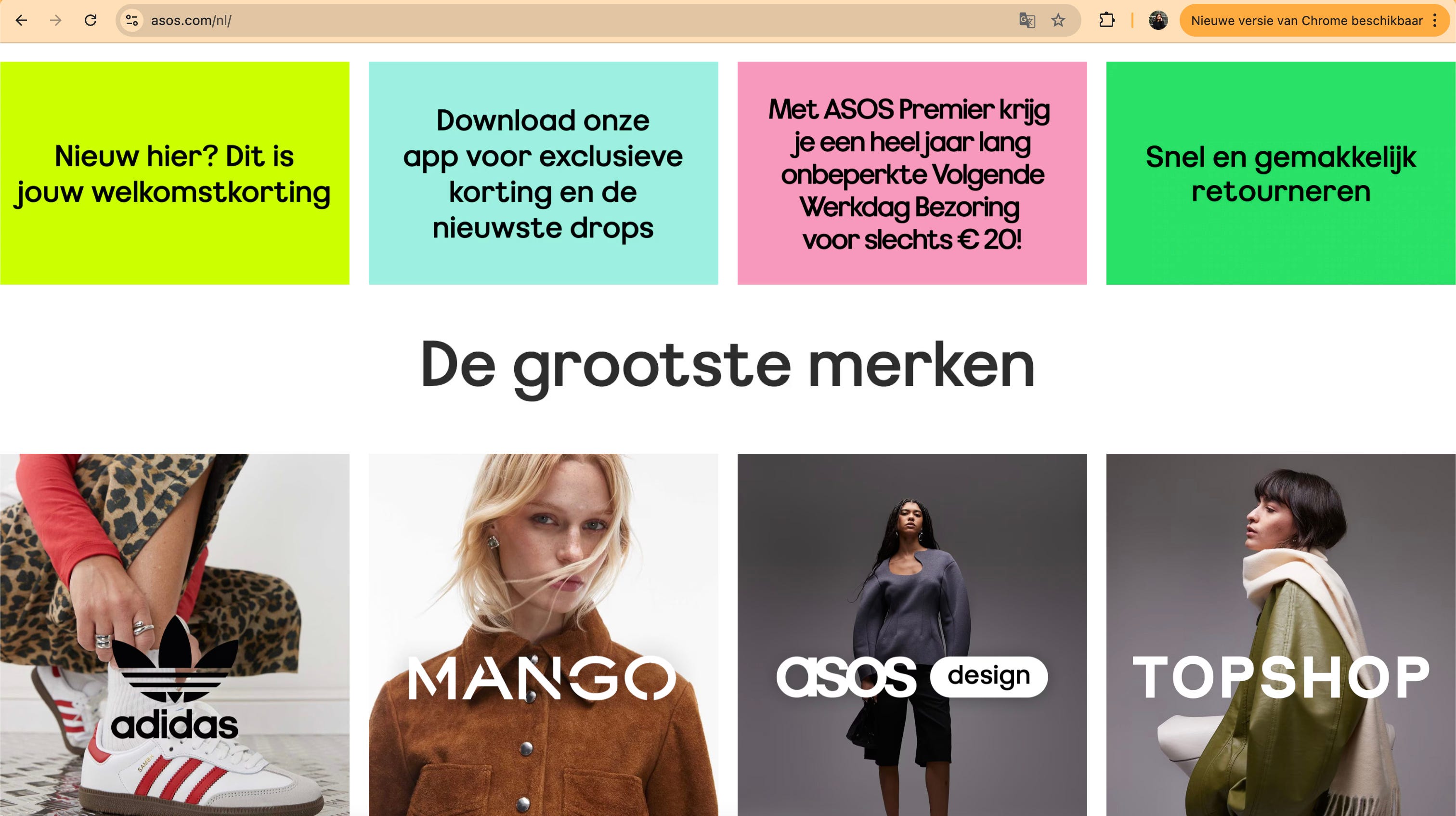Reload the ASOS page

[x=91, y=20]
